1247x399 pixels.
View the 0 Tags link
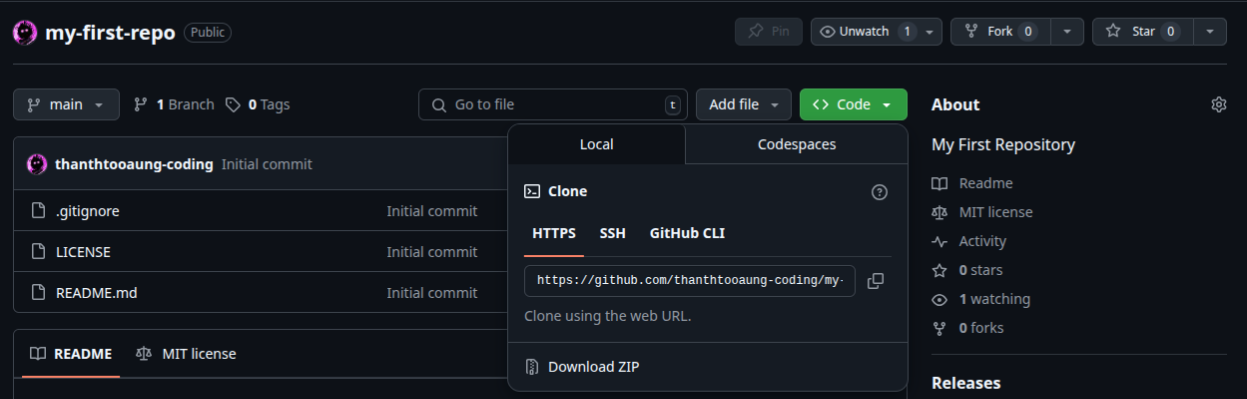click(258, 104)
